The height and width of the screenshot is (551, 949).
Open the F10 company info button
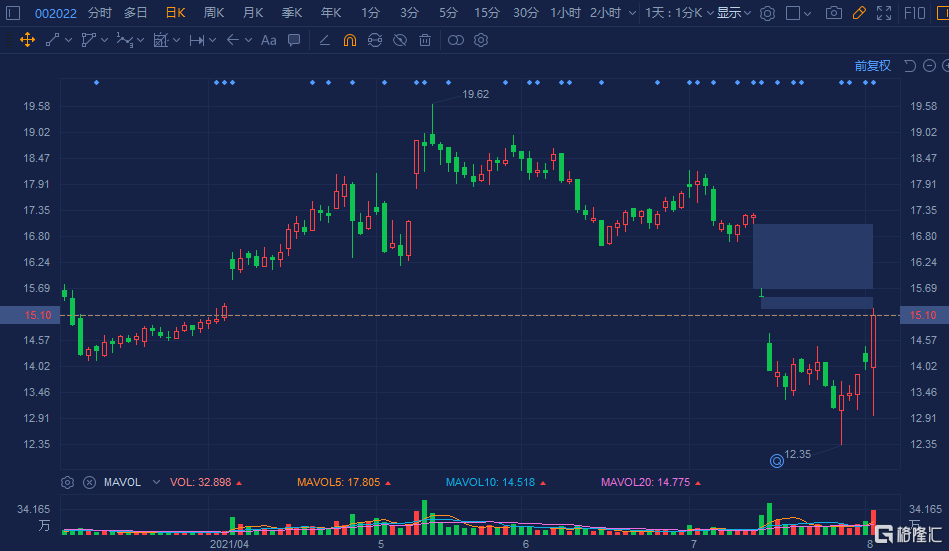pos(915,13)
